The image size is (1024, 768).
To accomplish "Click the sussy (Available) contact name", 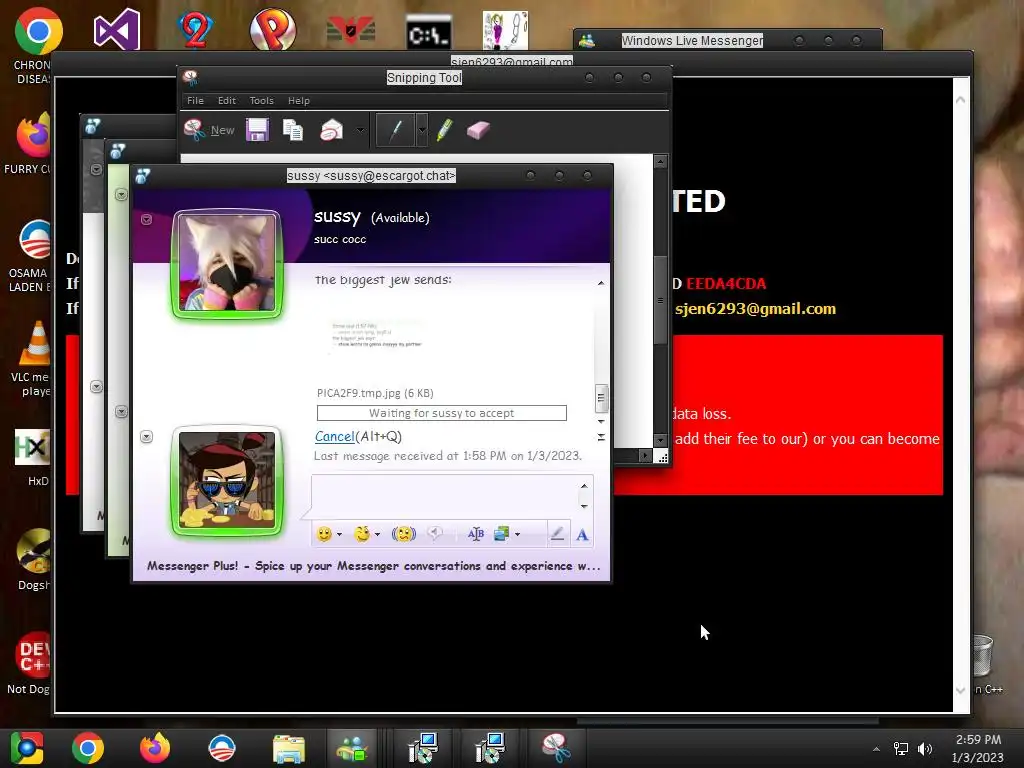I will (x=372, y=217).
